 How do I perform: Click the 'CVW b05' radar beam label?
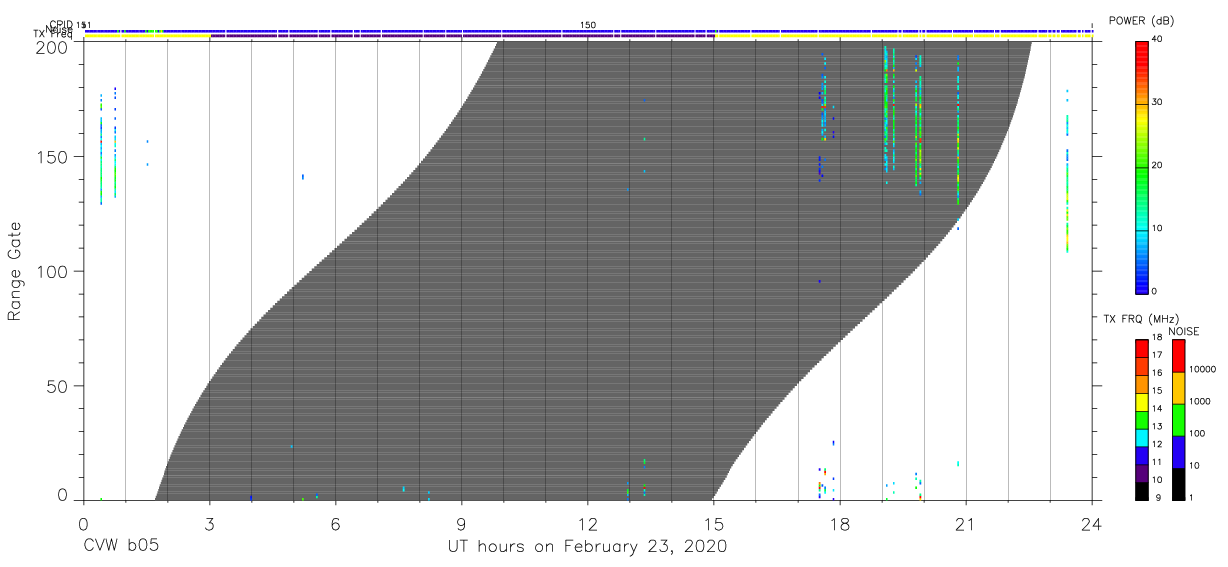click(x=120, y=547)
